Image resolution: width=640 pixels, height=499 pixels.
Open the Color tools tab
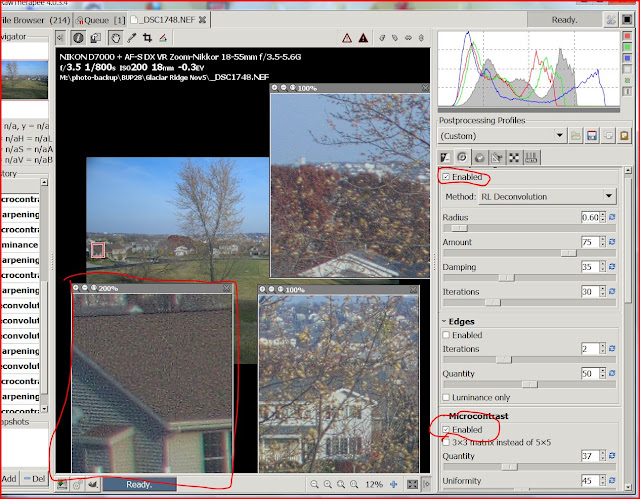[480, 157]
